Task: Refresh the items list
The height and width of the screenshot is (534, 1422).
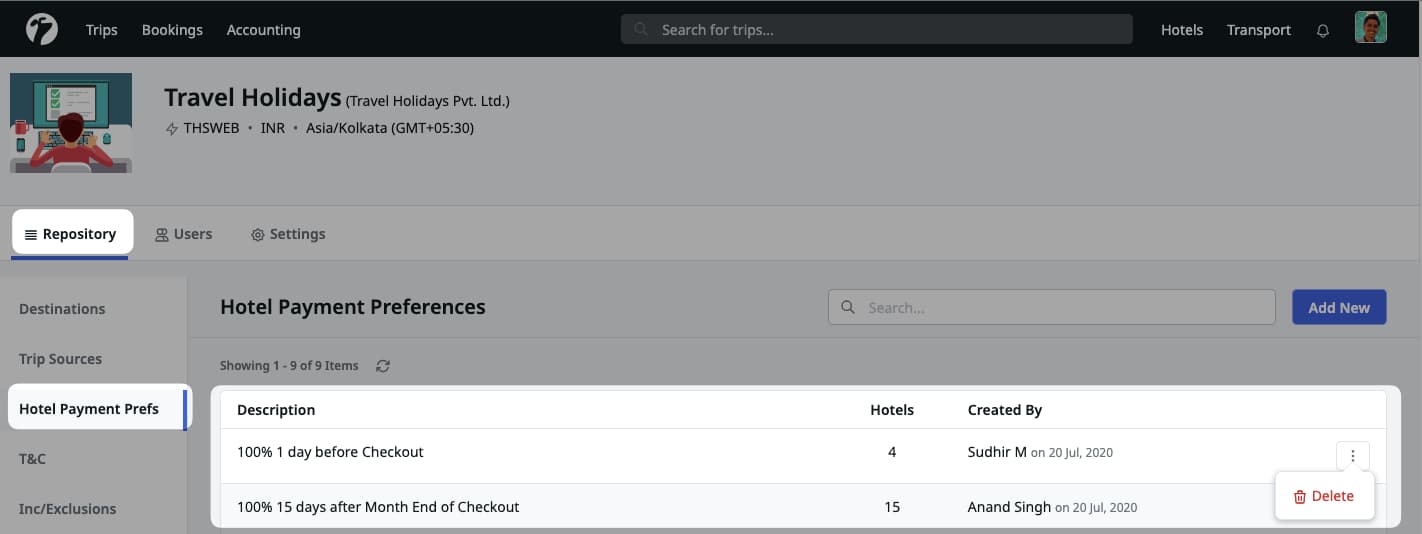Action: tap(383, 366)
